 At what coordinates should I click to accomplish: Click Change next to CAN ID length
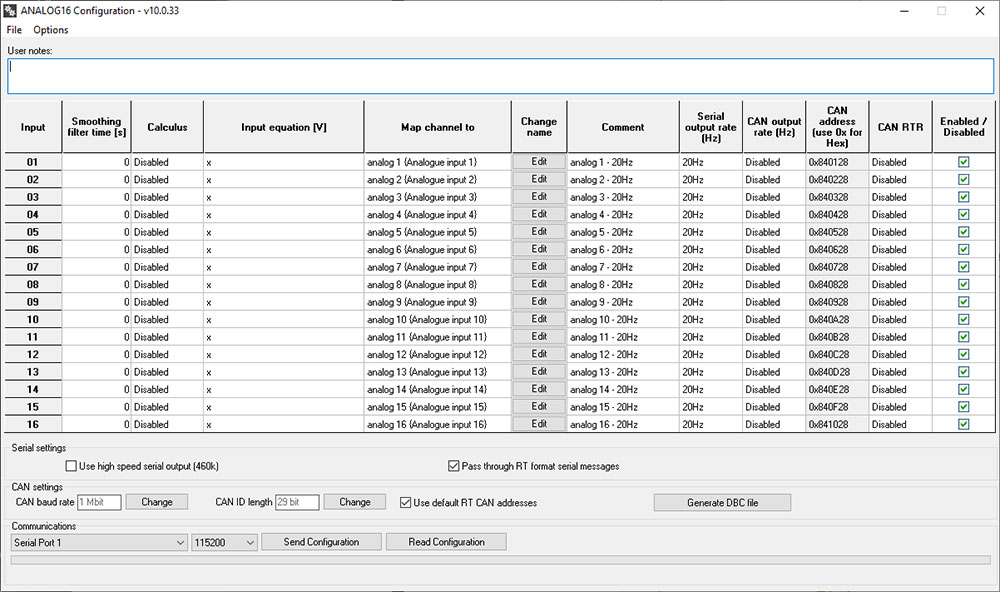pos(355,502)
